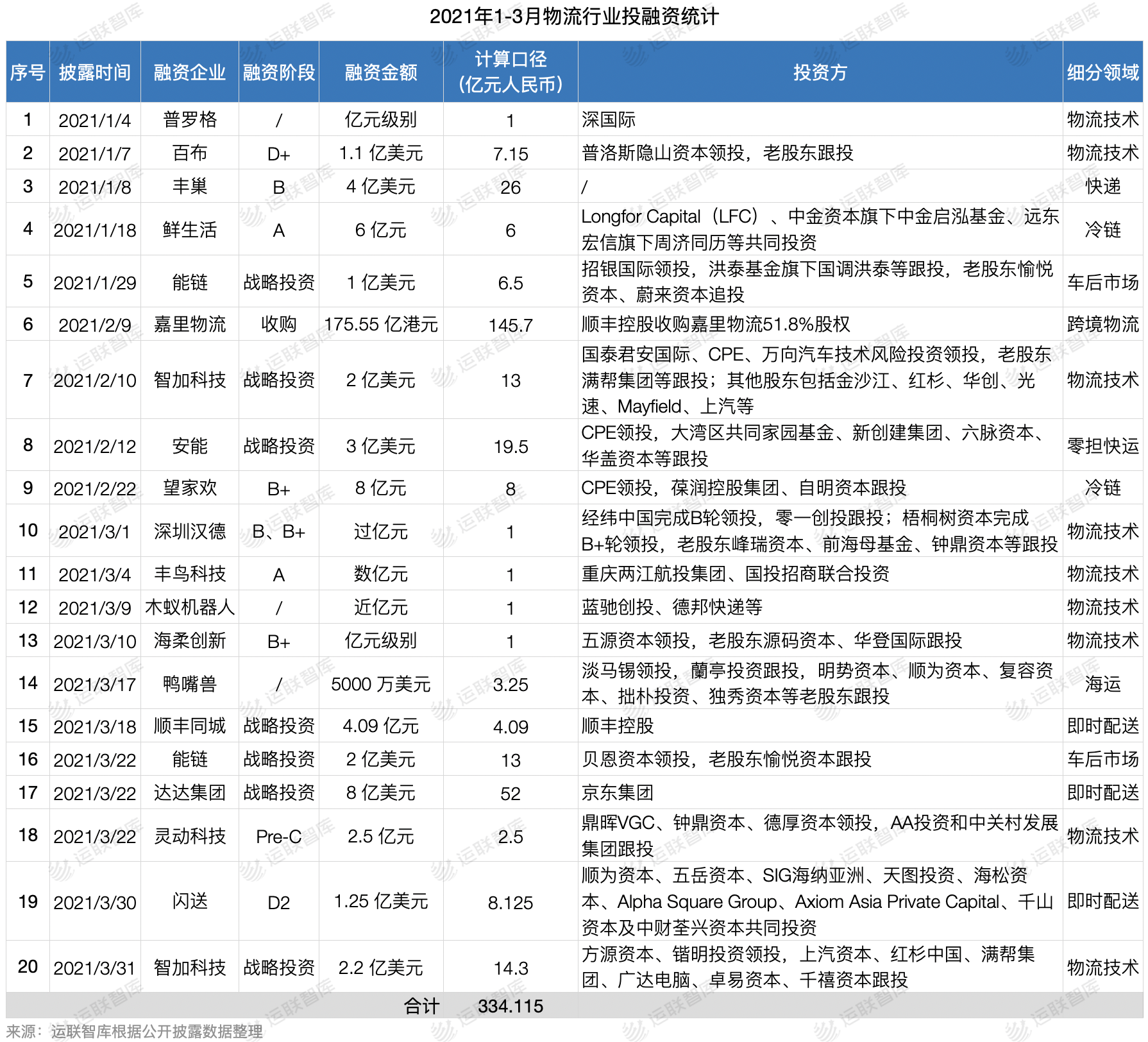The image size is (1148, 1042).
Task: Click the amount cell 8 亿元
Action: [381, 488]
